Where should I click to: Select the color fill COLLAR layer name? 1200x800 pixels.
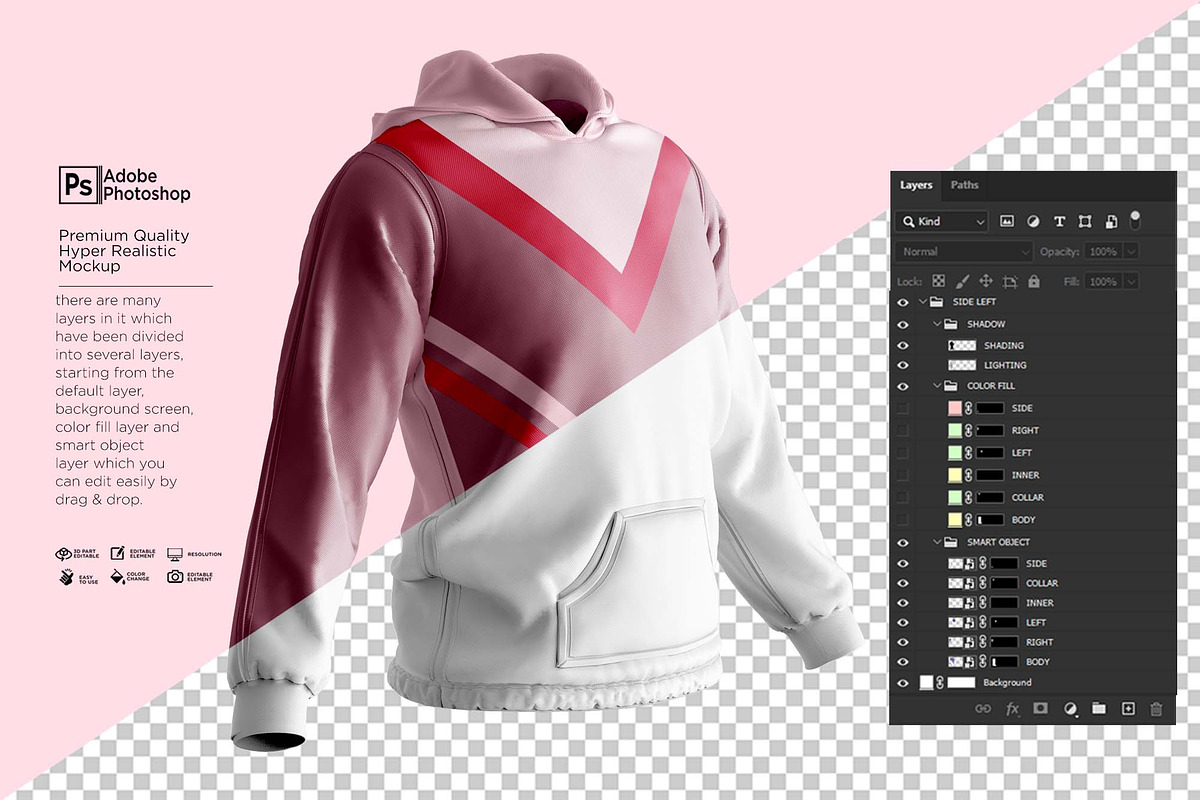point(1027,497)
